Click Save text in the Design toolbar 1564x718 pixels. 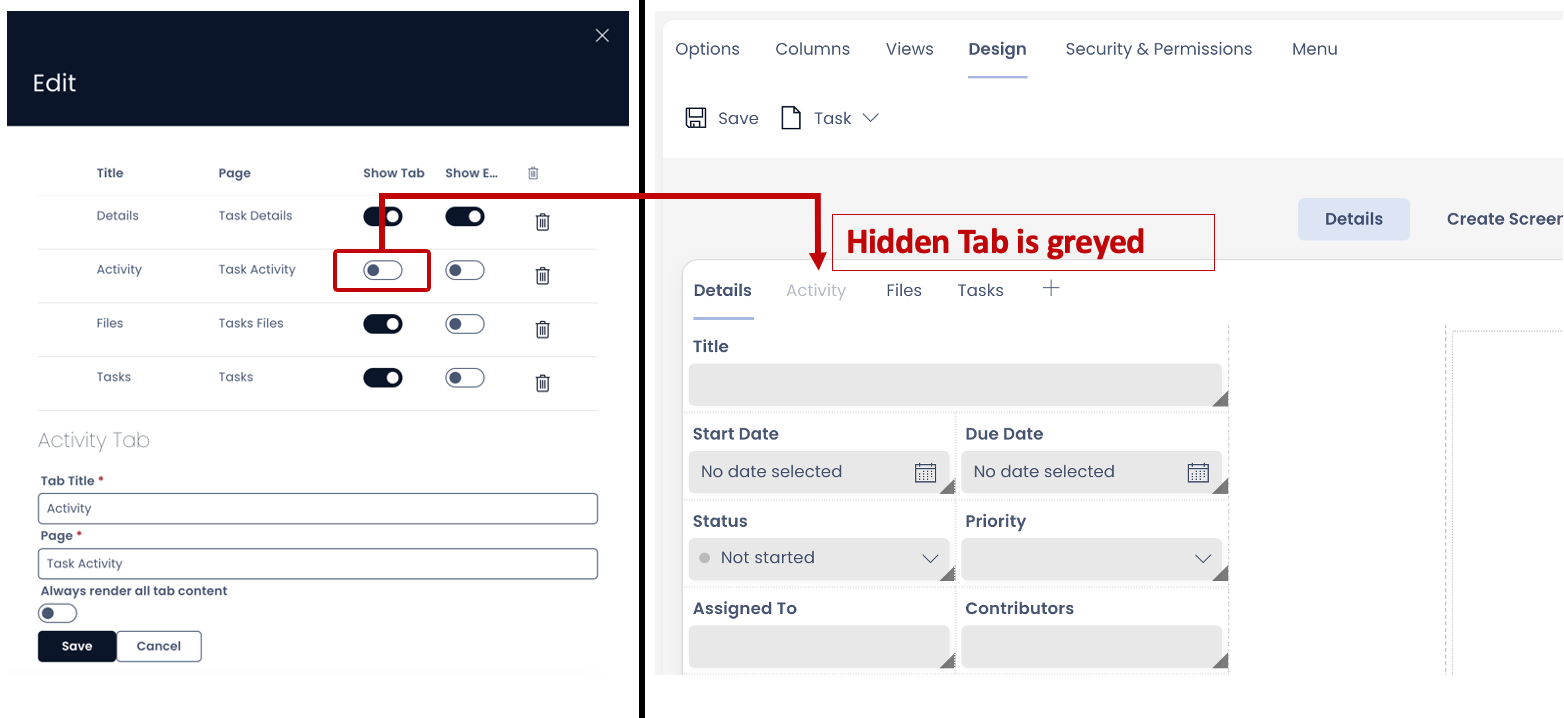point(738,118)
